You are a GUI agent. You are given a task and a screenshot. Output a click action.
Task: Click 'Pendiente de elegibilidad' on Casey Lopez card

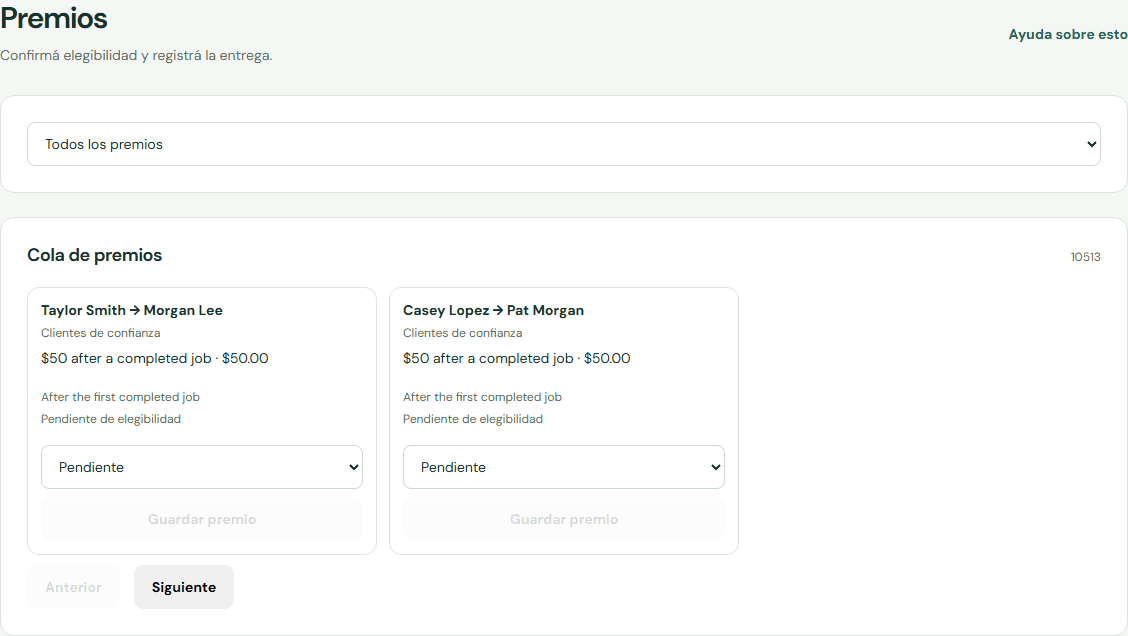pos(473,419)
